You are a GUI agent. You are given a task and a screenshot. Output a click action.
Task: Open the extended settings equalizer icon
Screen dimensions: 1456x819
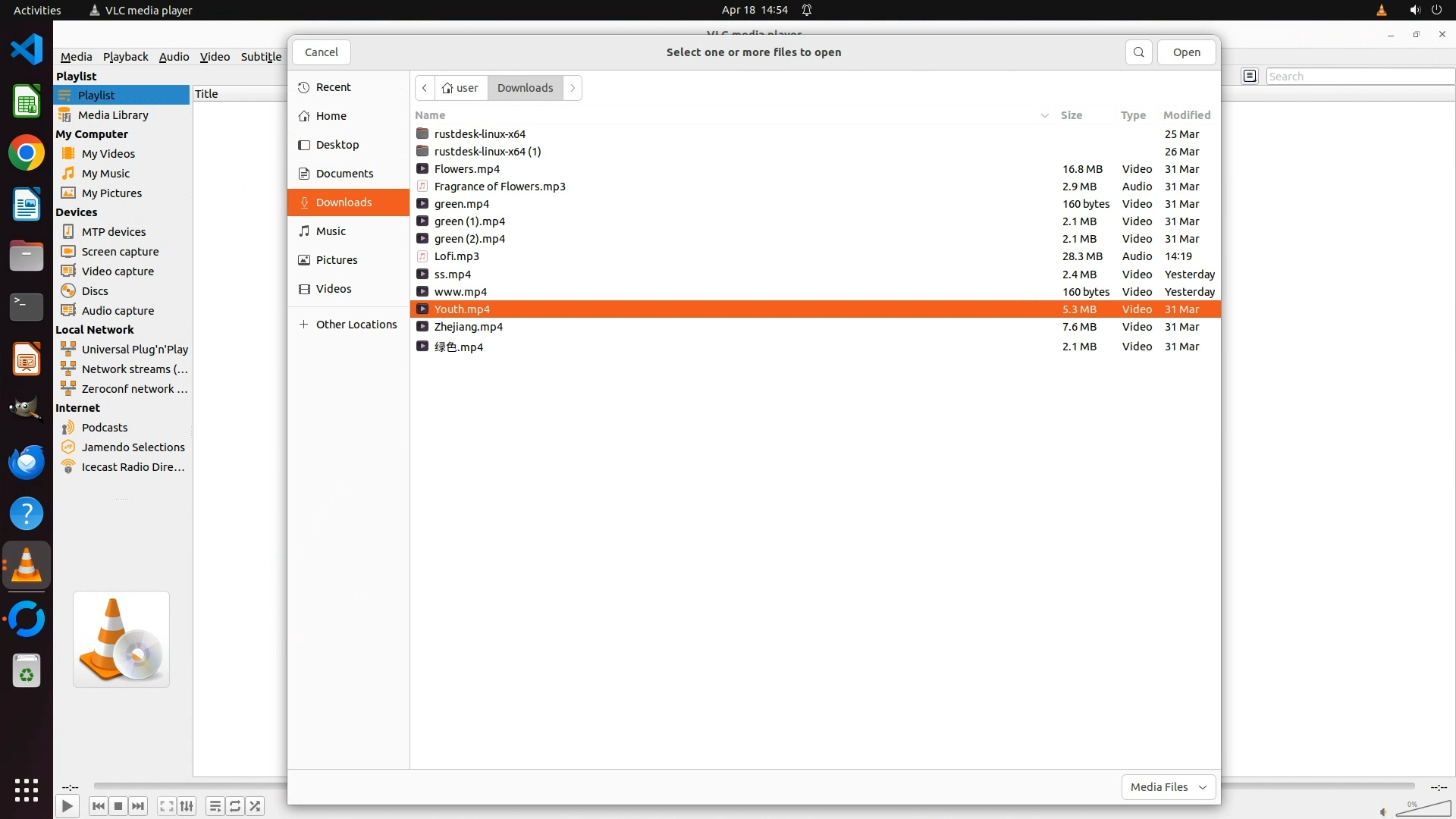pyautogui.click(x=187, y=806)
